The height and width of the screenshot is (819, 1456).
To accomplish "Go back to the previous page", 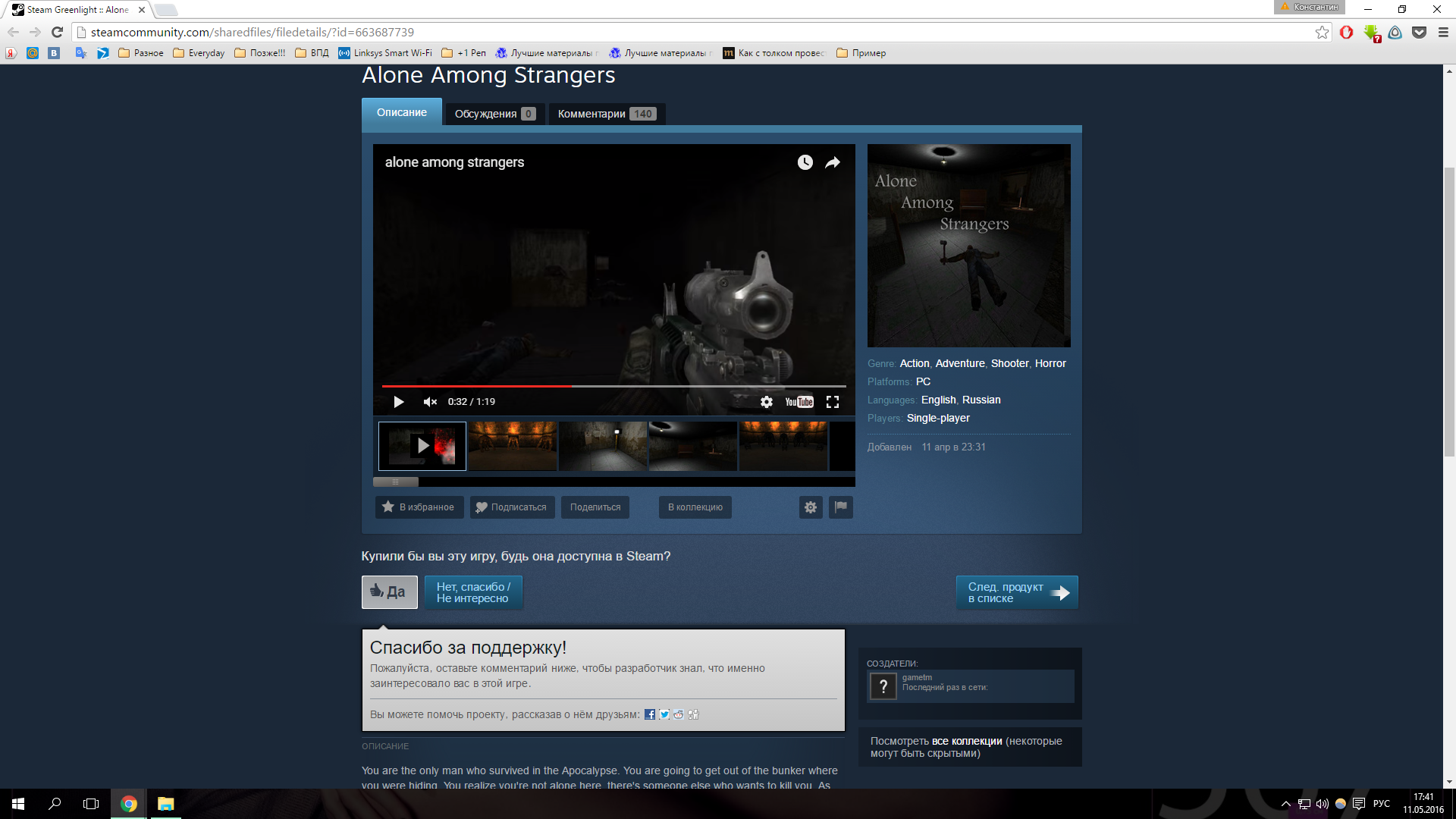I will (13, 32).
